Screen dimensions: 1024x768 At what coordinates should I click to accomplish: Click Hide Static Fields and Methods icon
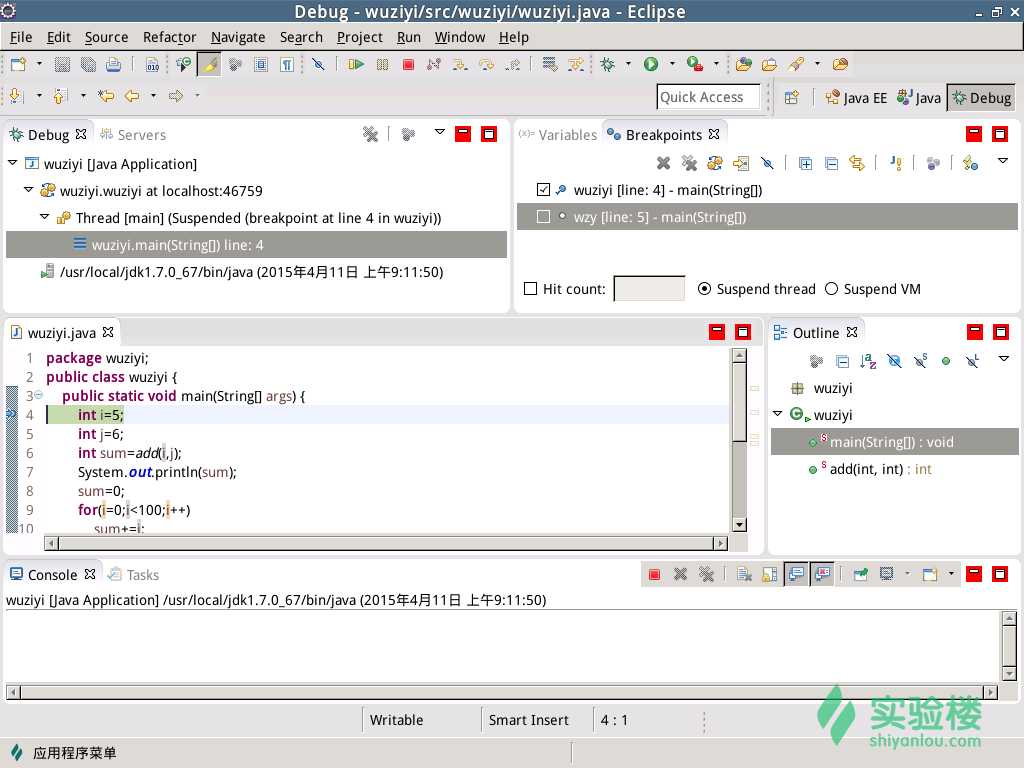[x=920, y=360]
